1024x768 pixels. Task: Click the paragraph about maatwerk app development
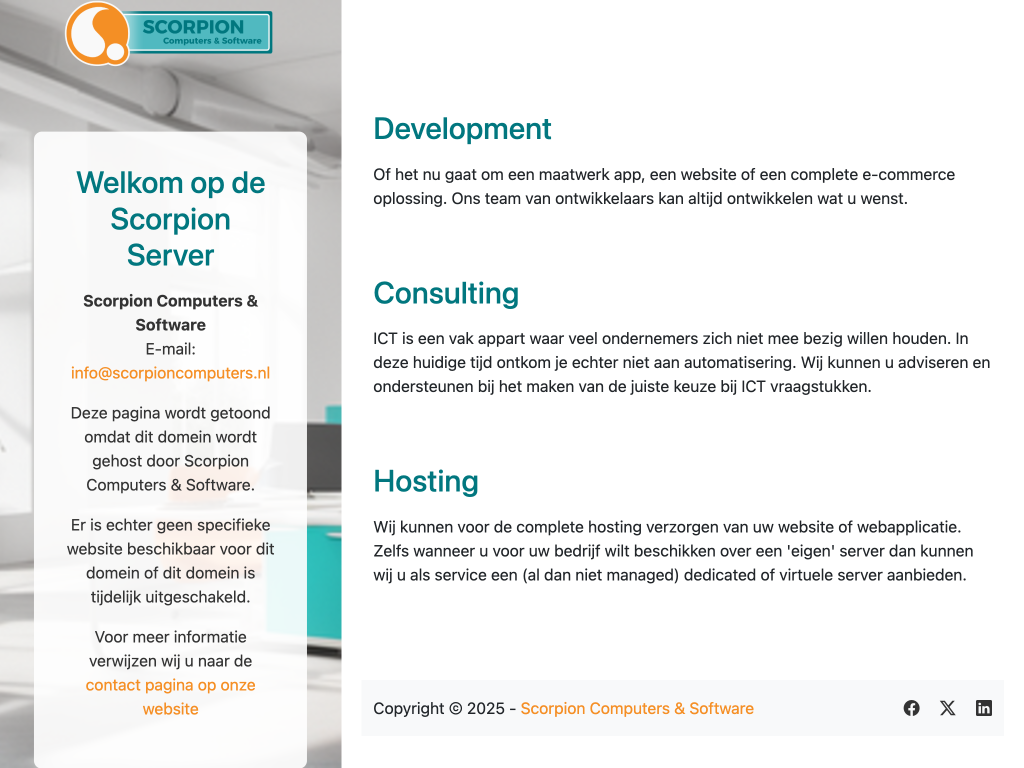pos(664,186)
